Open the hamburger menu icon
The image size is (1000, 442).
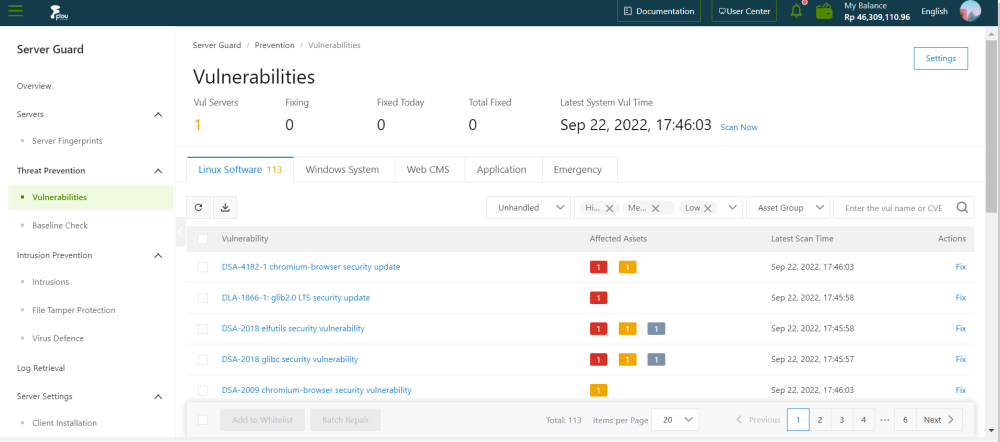point(15,11)
